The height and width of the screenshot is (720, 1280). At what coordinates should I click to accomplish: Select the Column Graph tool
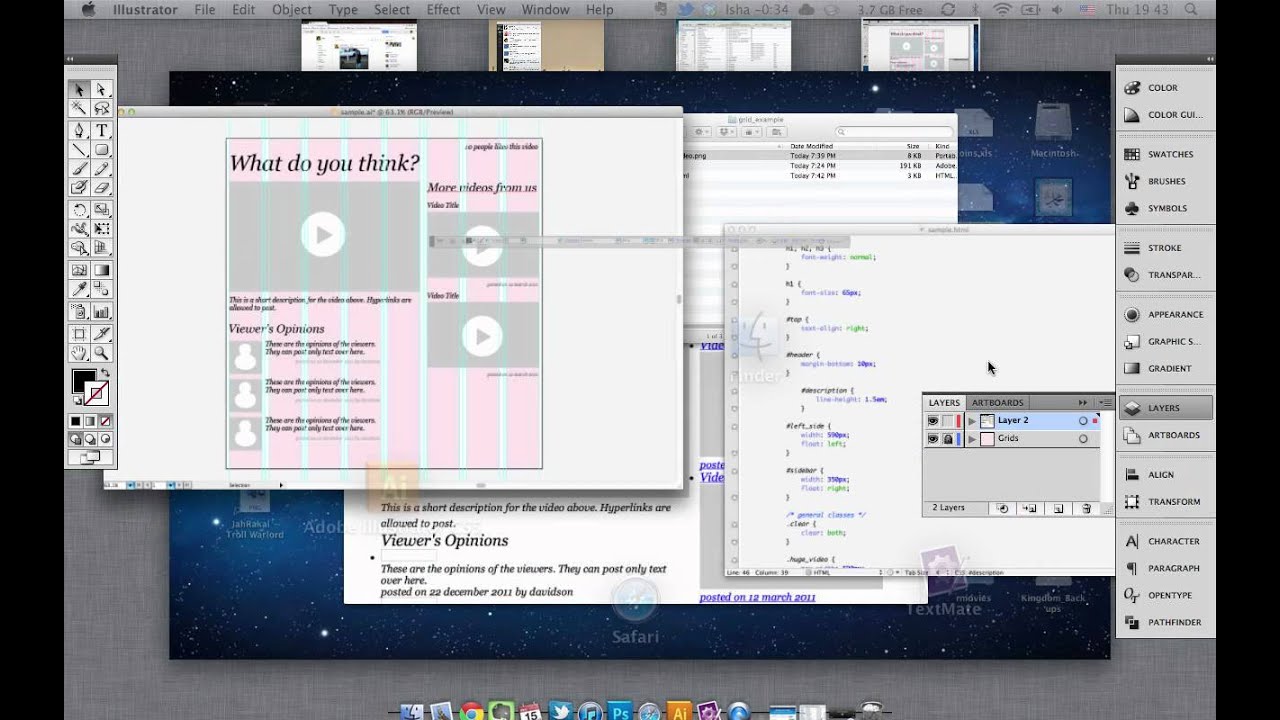103,313
